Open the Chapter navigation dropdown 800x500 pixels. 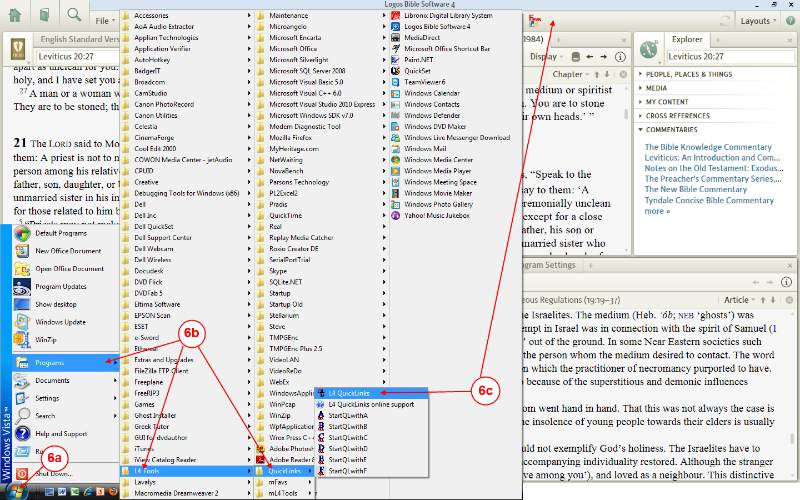570,74
